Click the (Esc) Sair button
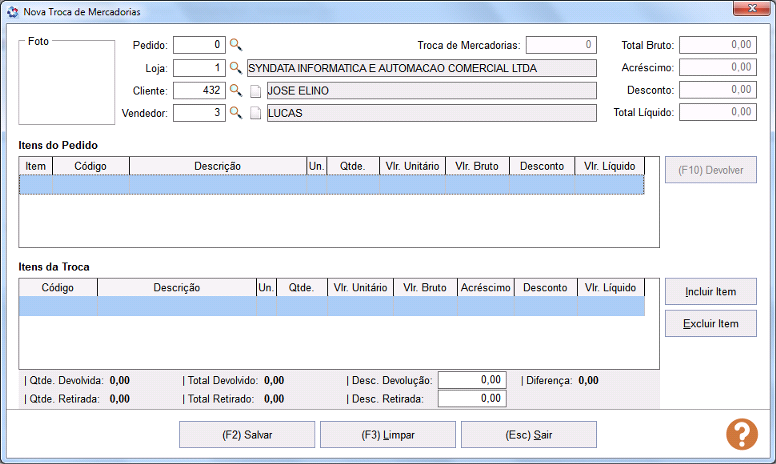This screenshot has width=776, height=464. [x=529, y=435]
